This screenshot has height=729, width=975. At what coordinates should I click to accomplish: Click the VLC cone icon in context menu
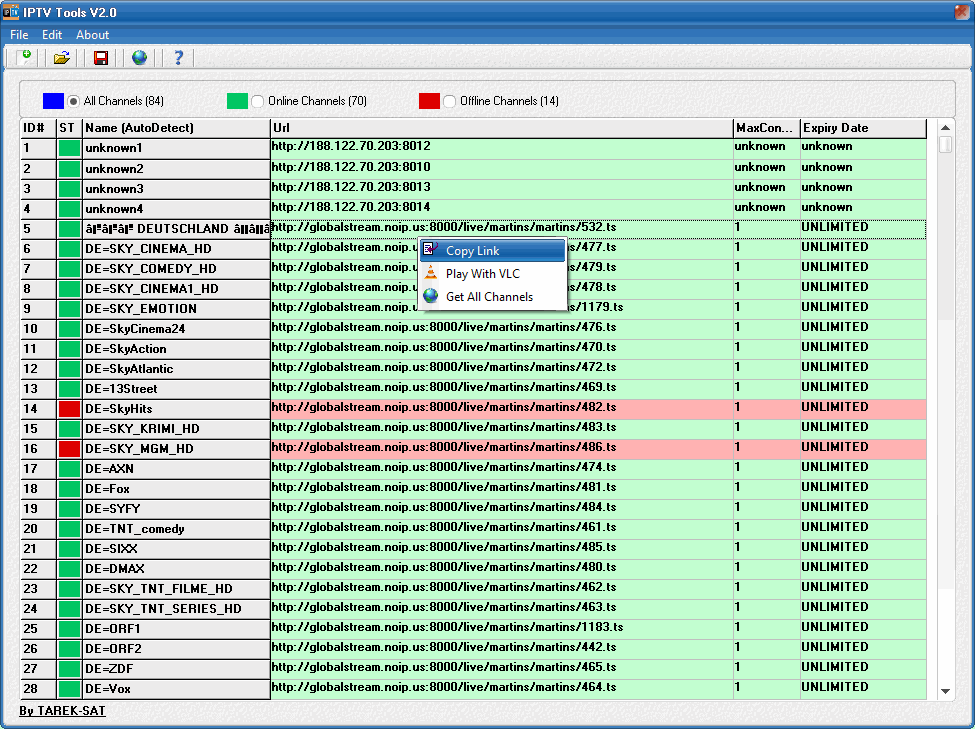tap(431, 272)
